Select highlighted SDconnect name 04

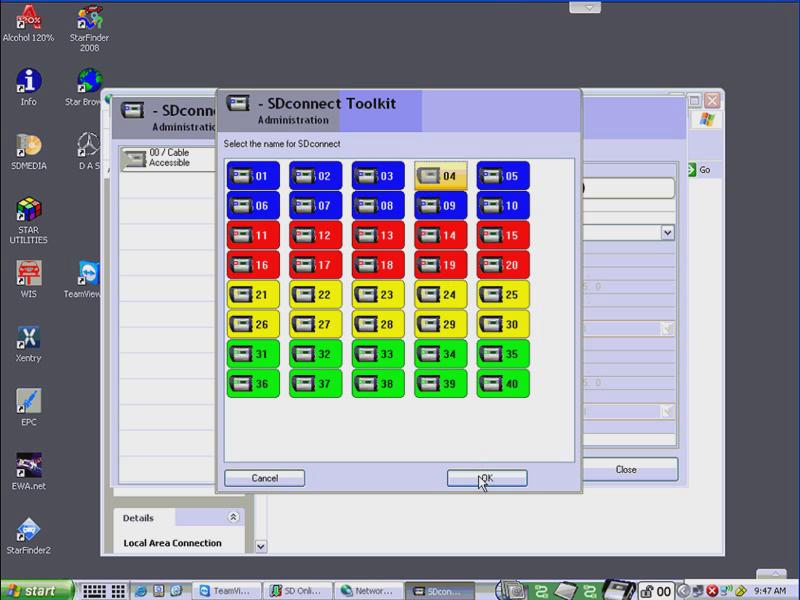click(440, 176)
